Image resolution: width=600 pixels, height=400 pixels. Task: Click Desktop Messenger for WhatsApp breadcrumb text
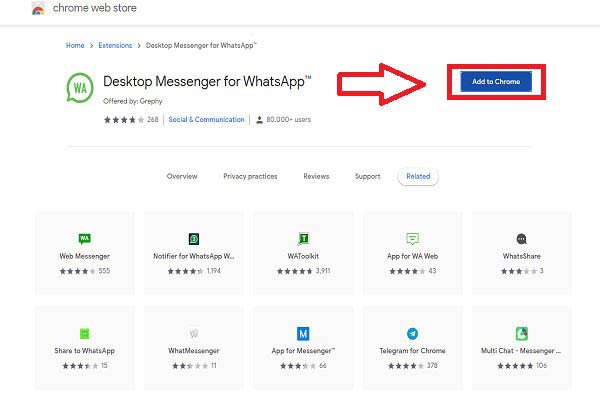tap(201, 46)
